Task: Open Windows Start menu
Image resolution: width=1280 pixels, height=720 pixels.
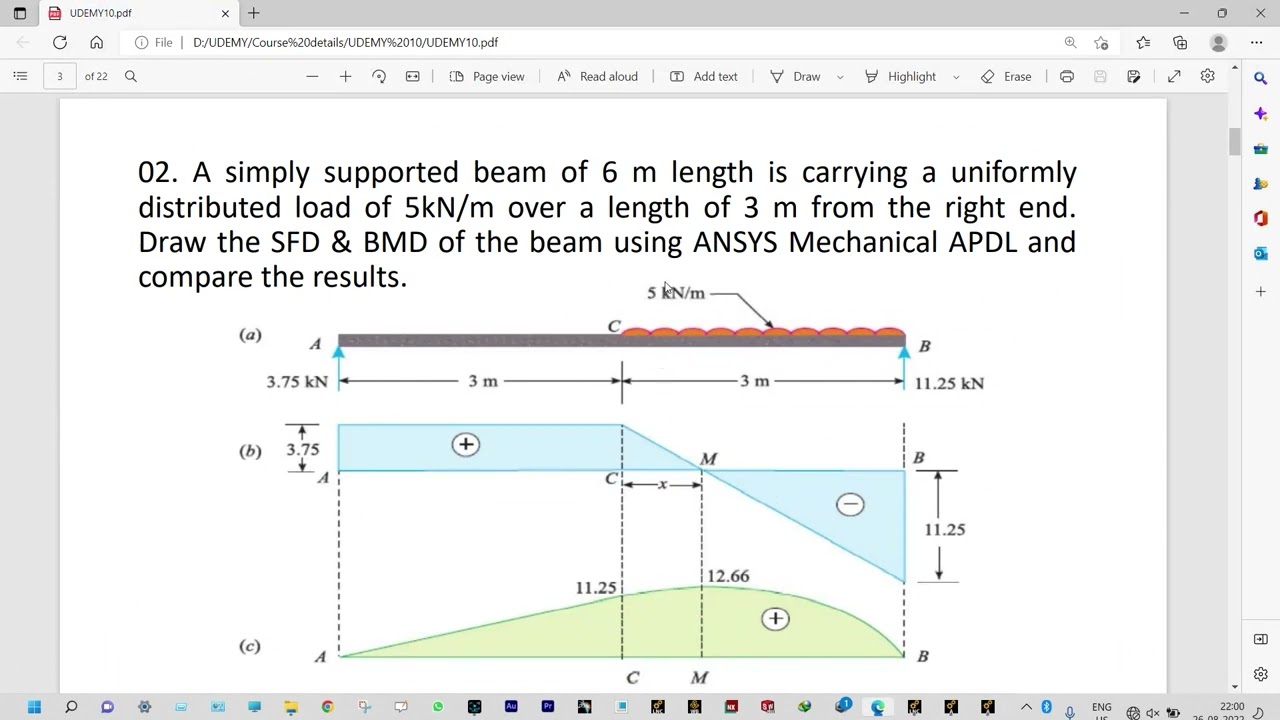Action: [34, 707]
